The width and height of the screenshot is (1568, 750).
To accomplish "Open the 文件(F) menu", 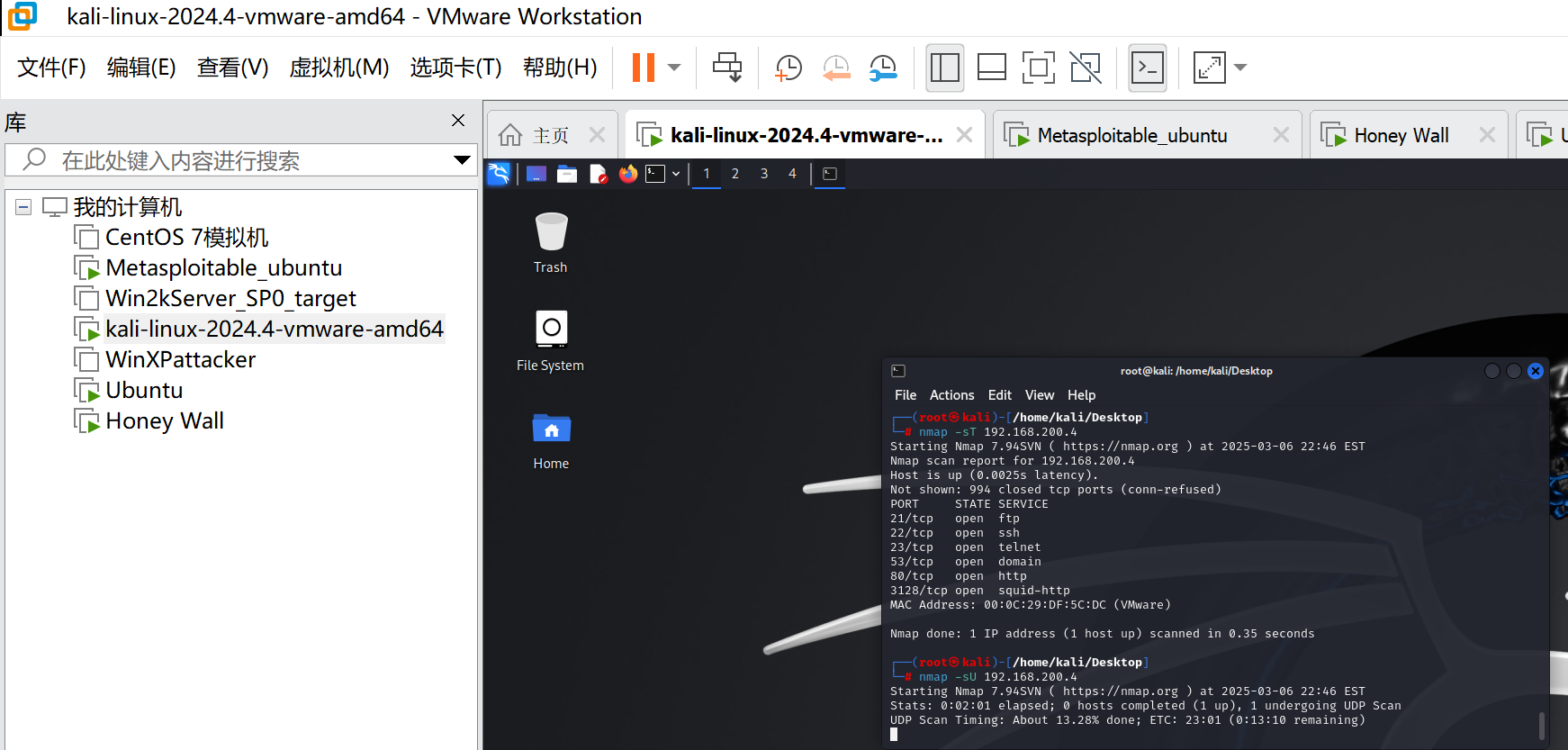I will (x=51, y=68).
